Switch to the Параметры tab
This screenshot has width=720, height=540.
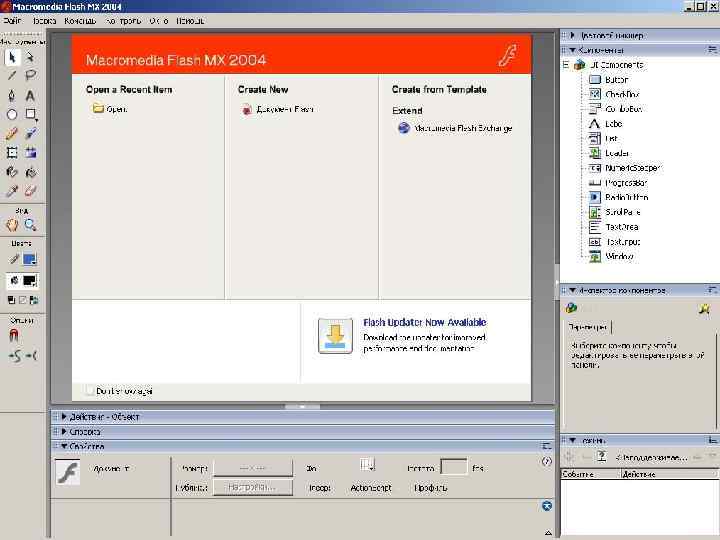(x=588, y=327)
